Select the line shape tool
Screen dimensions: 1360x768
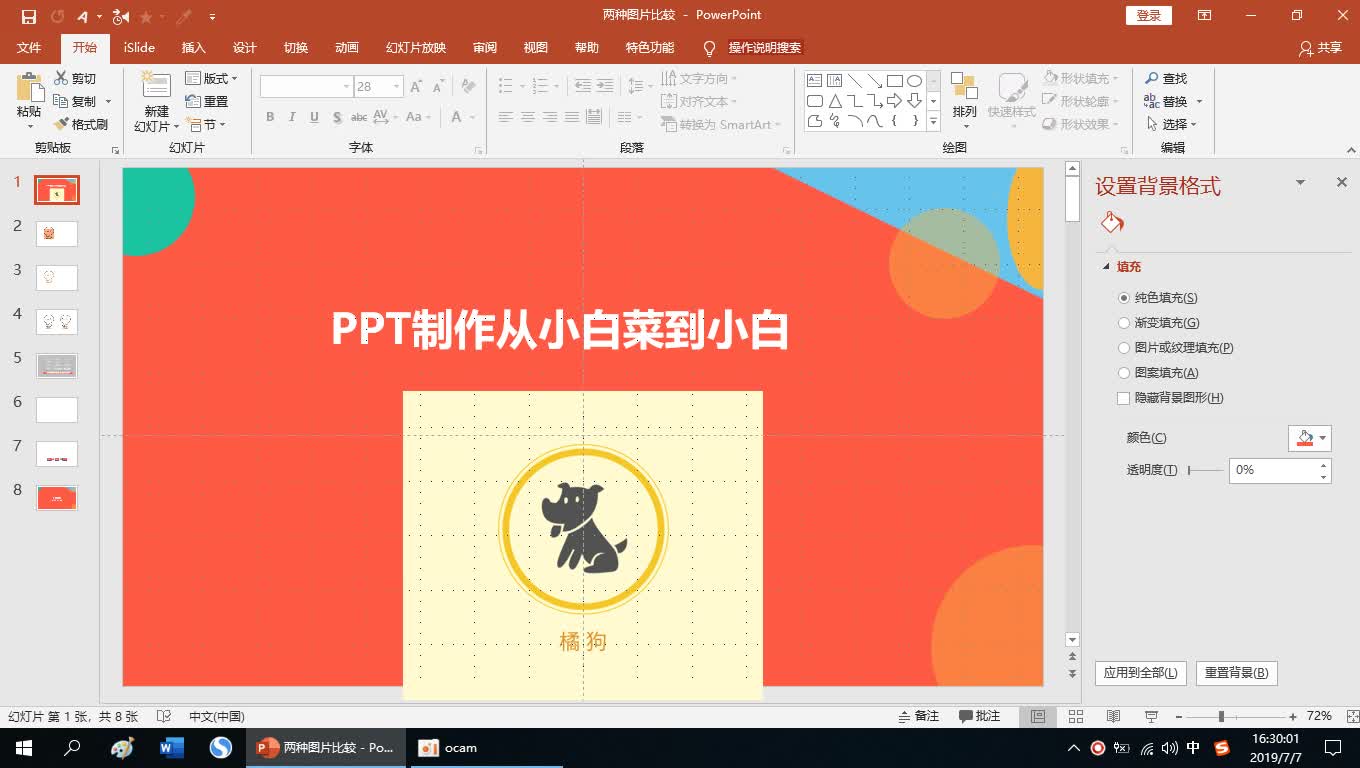(x=855, y=79)
